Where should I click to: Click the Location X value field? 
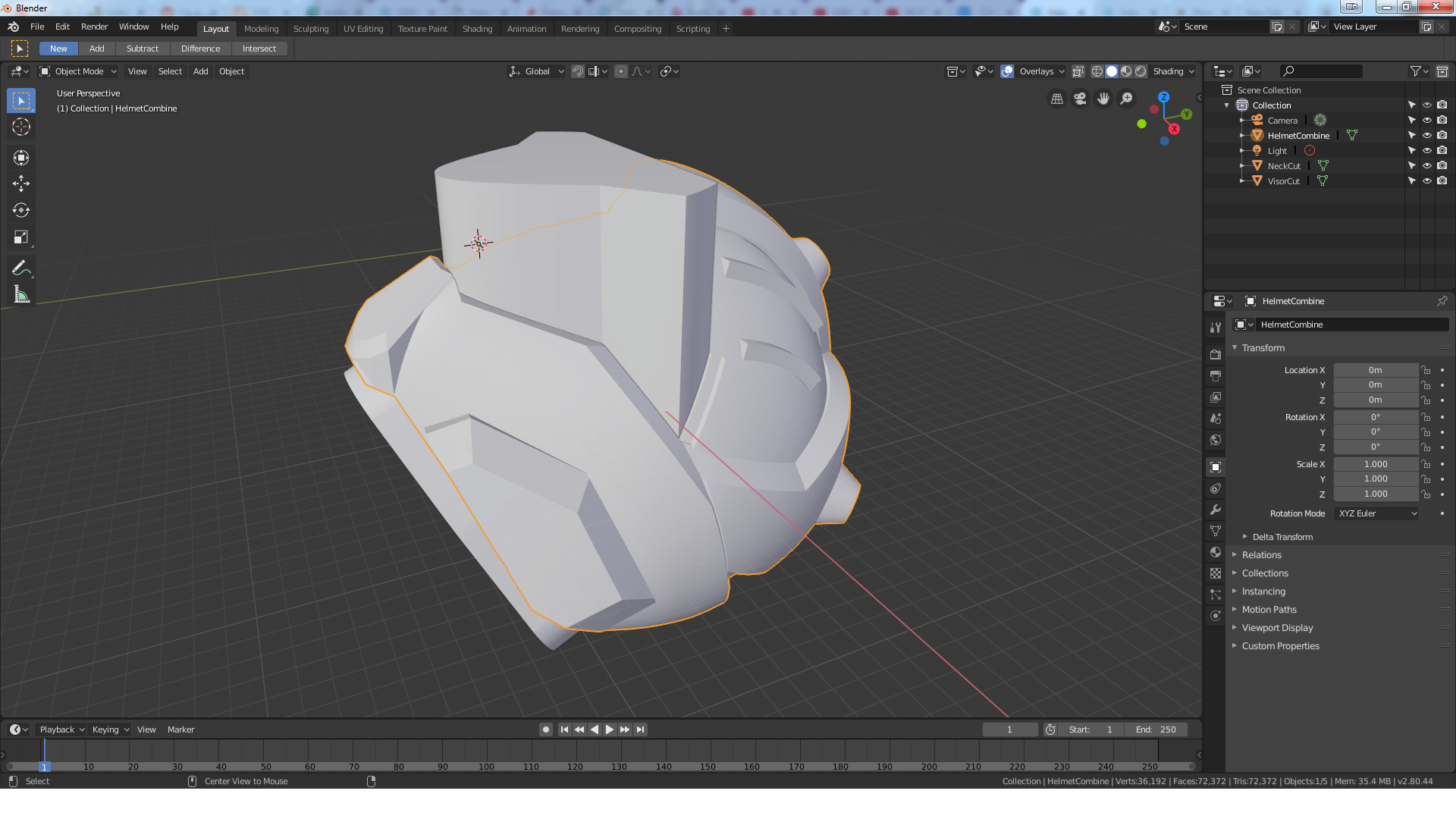tap(1375, 370)
